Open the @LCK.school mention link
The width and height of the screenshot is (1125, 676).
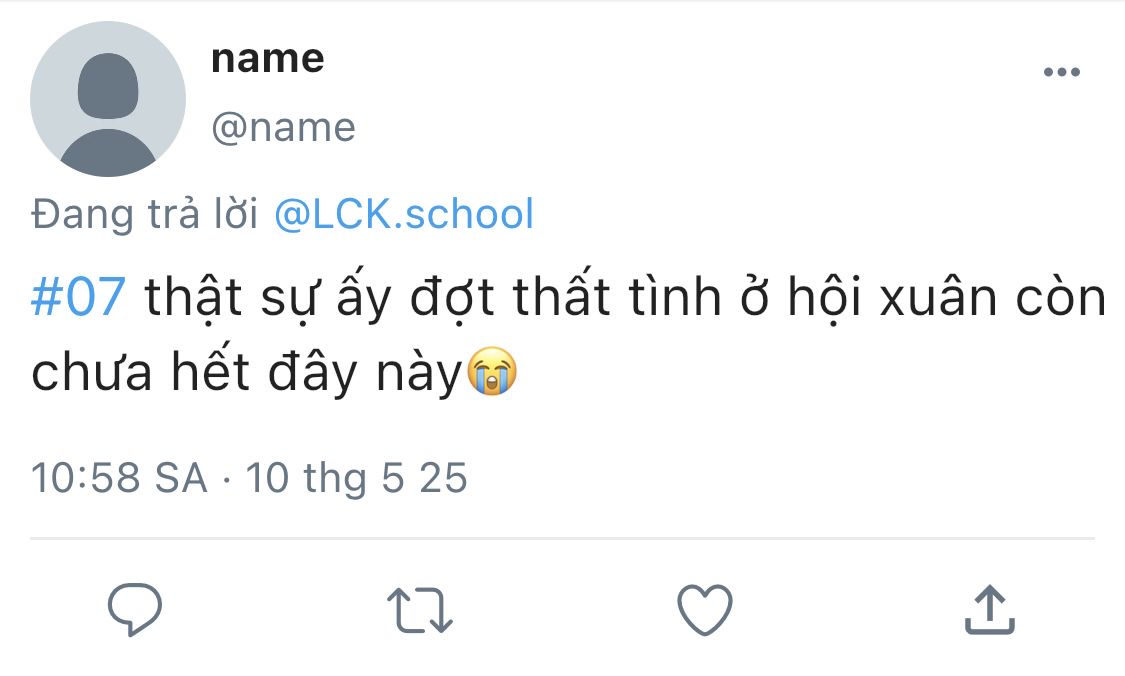tap(404, 214)
